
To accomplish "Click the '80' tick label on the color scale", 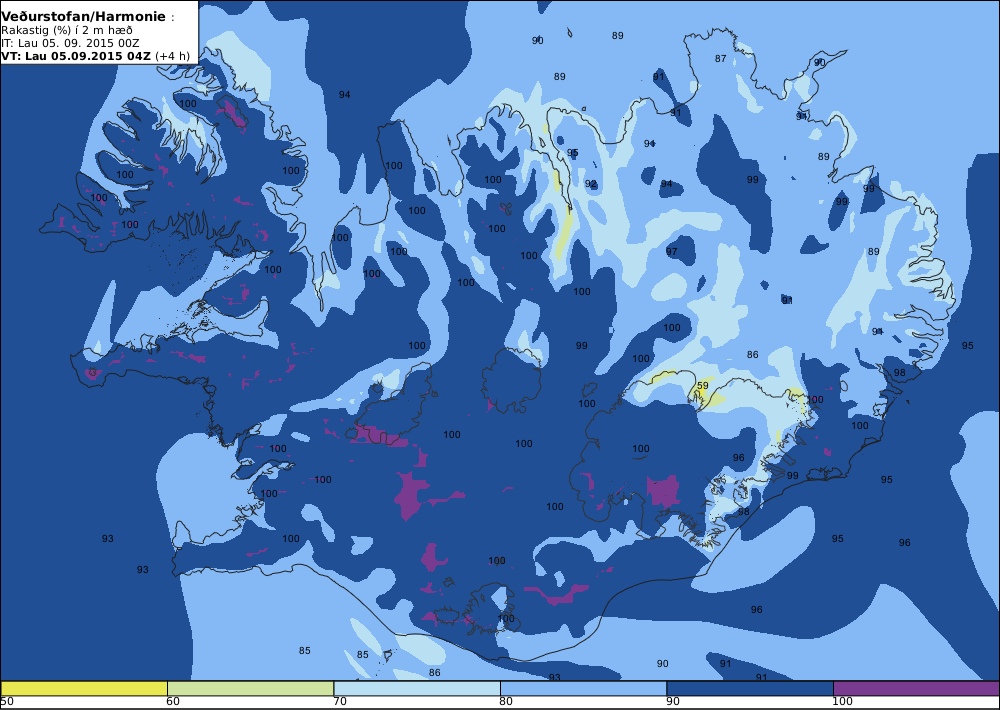I will (x=506, y=702).
